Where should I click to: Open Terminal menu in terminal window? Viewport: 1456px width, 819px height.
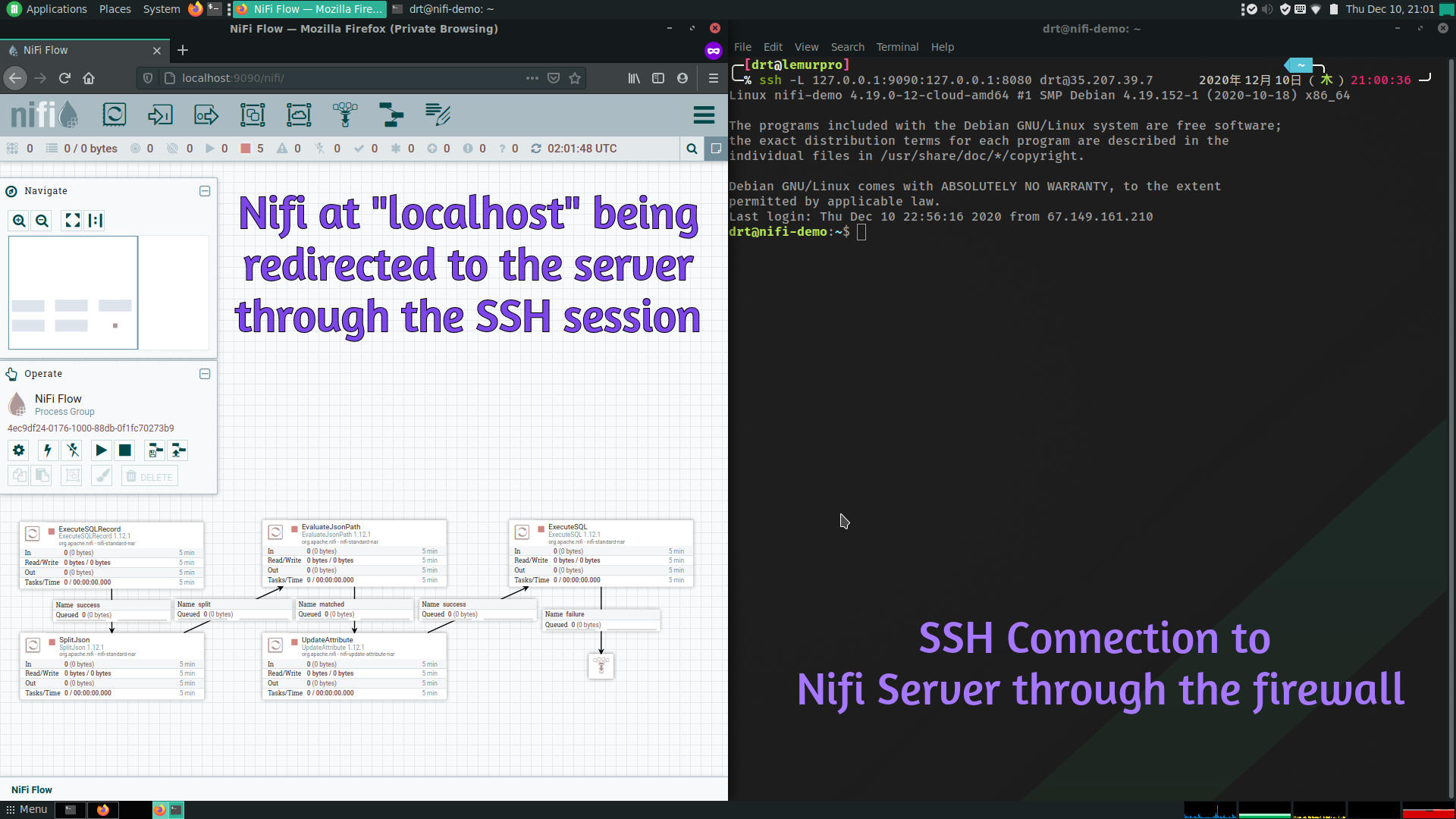pyautogui.click(x=897, y=47)
